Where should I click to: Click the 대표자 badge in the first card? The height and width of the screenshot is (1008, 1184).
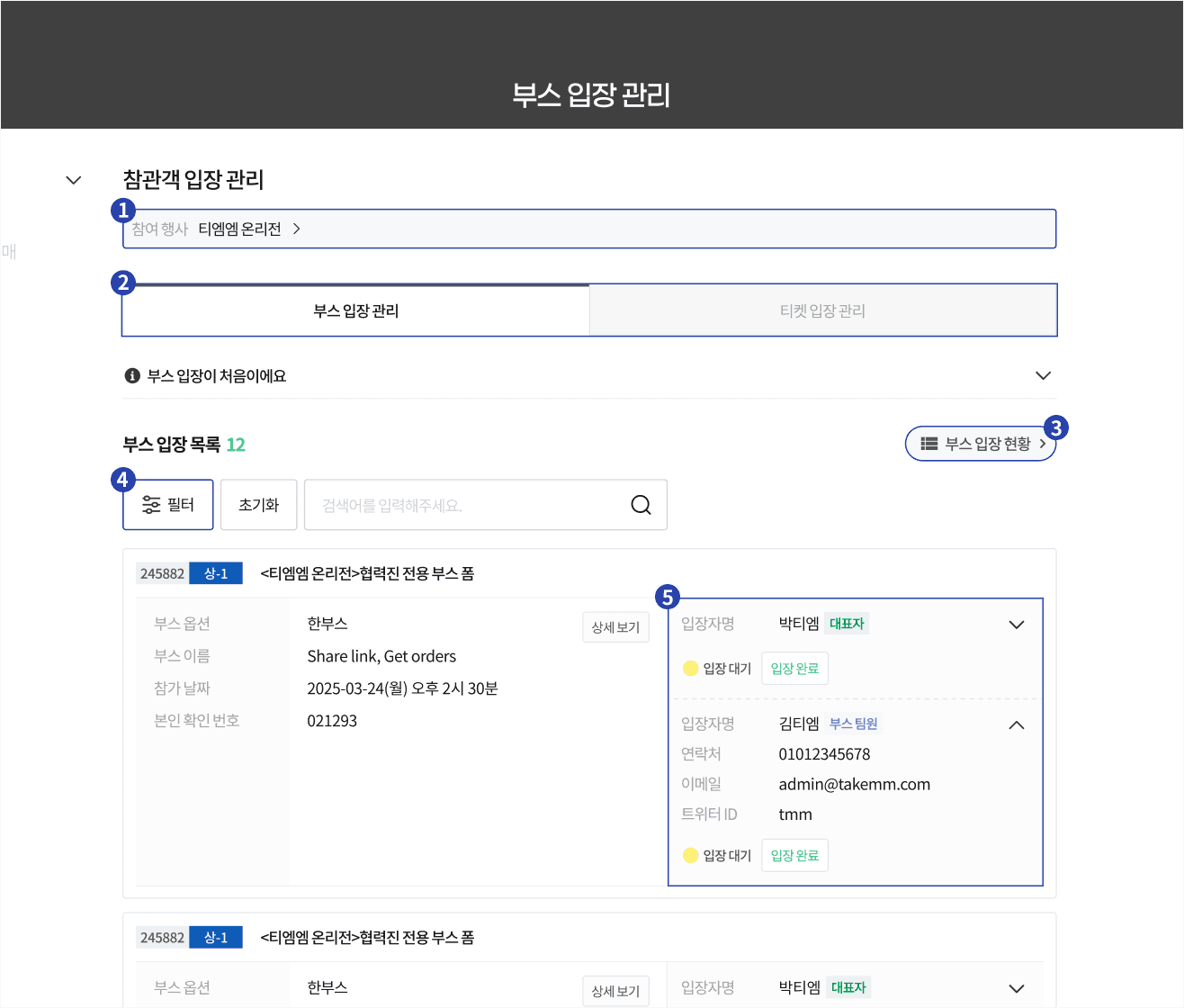[847, 624]
